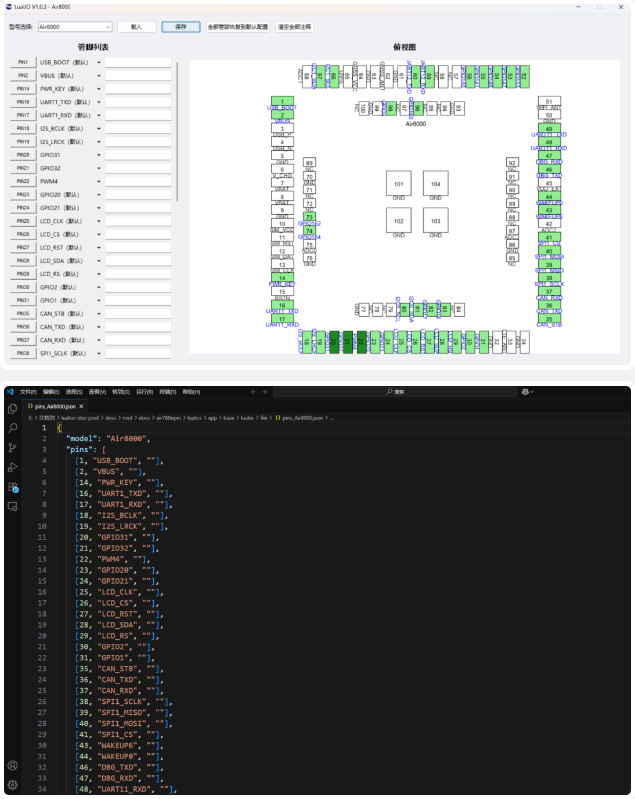This screenshot has width=635, height=799.
Task: Expand the LCD_CLK function dropdown
Action: (98, 221)
